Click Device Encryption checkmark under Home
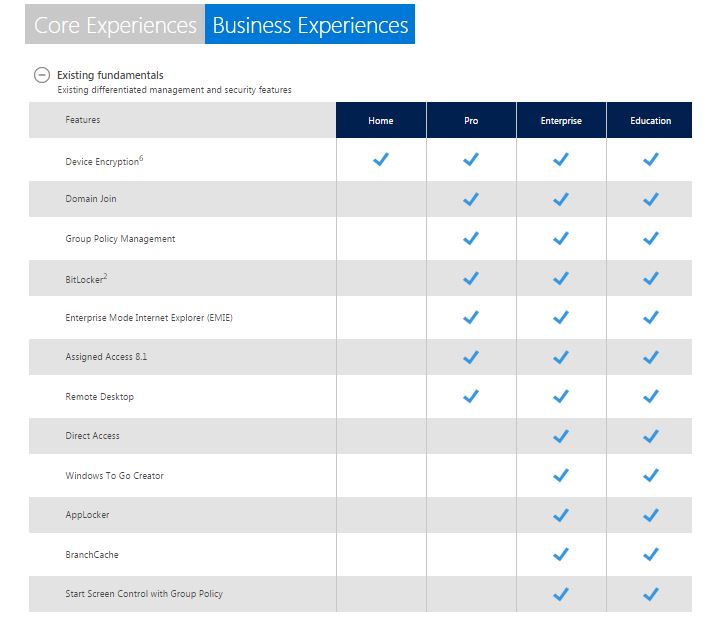 (x=380, y=159)
